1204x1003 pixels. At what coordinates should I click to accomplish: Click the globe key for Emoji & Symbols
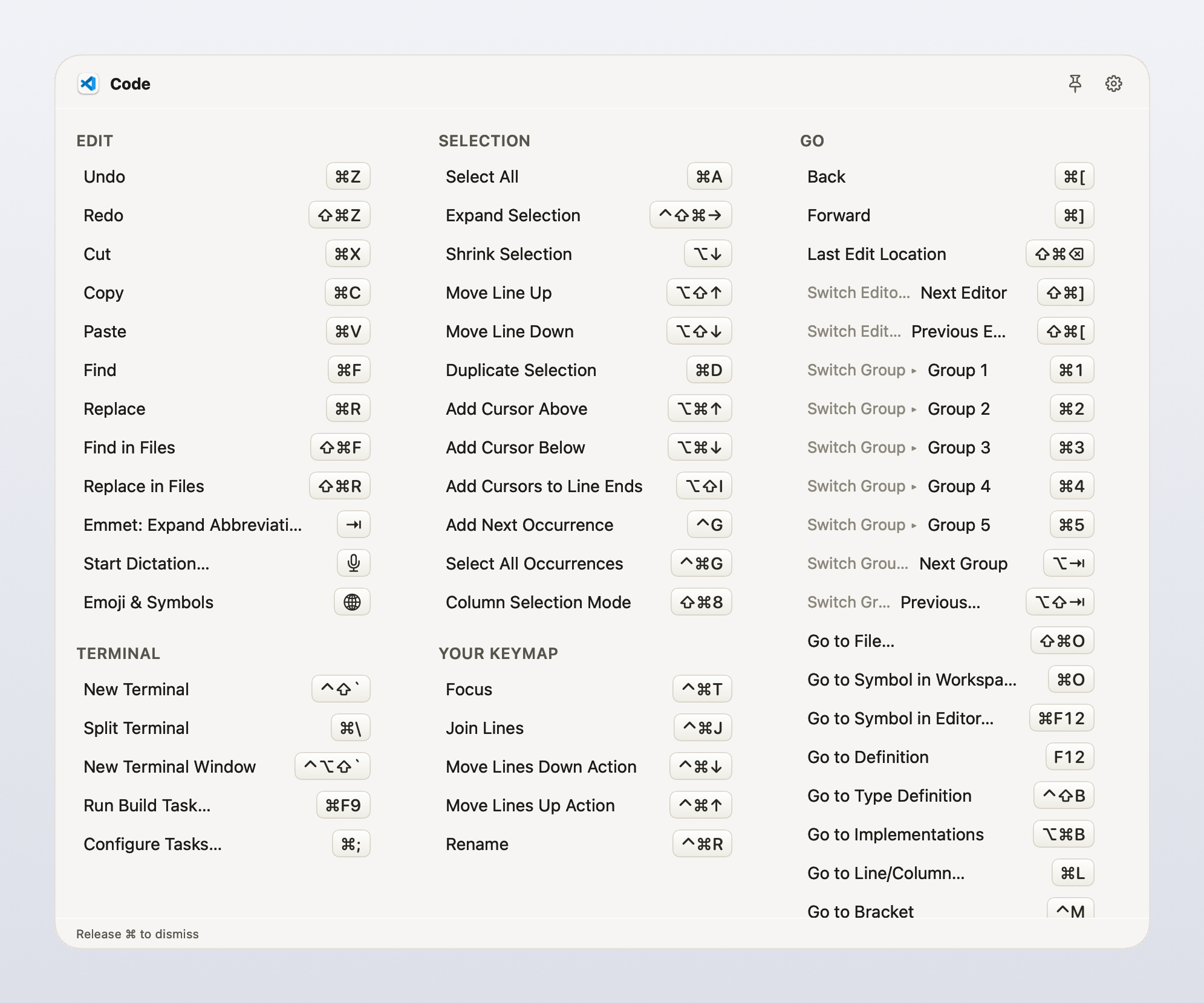coord(352,602)
